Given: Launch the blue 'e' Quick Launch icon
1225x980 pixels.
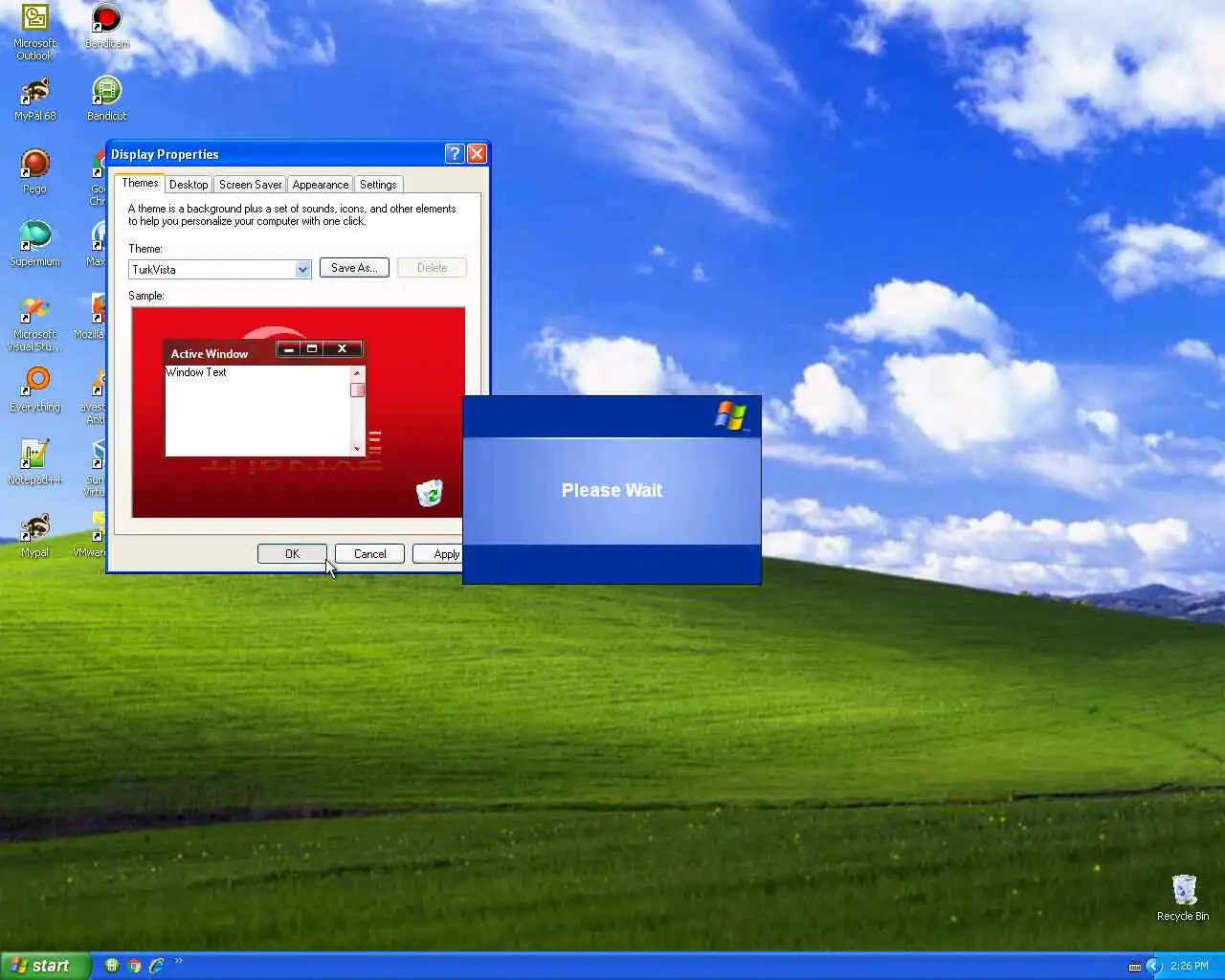Looking at the screenshot, I should click(x=157, y=966).
